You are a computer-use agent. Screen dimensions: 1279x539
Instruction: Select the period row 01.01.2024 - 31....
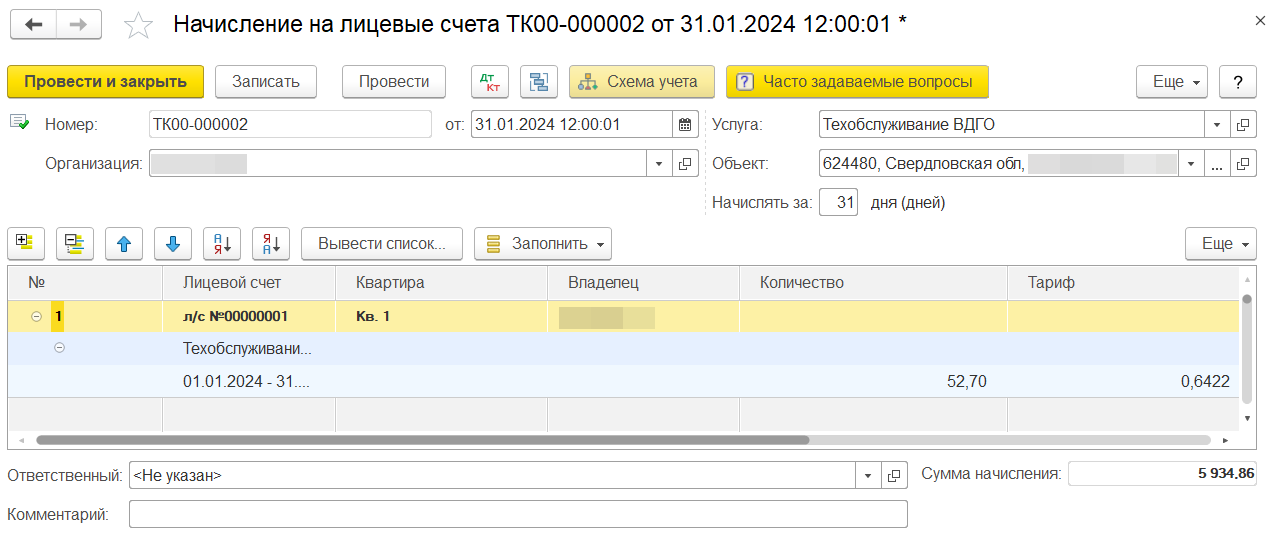click(x=248, y=381)
